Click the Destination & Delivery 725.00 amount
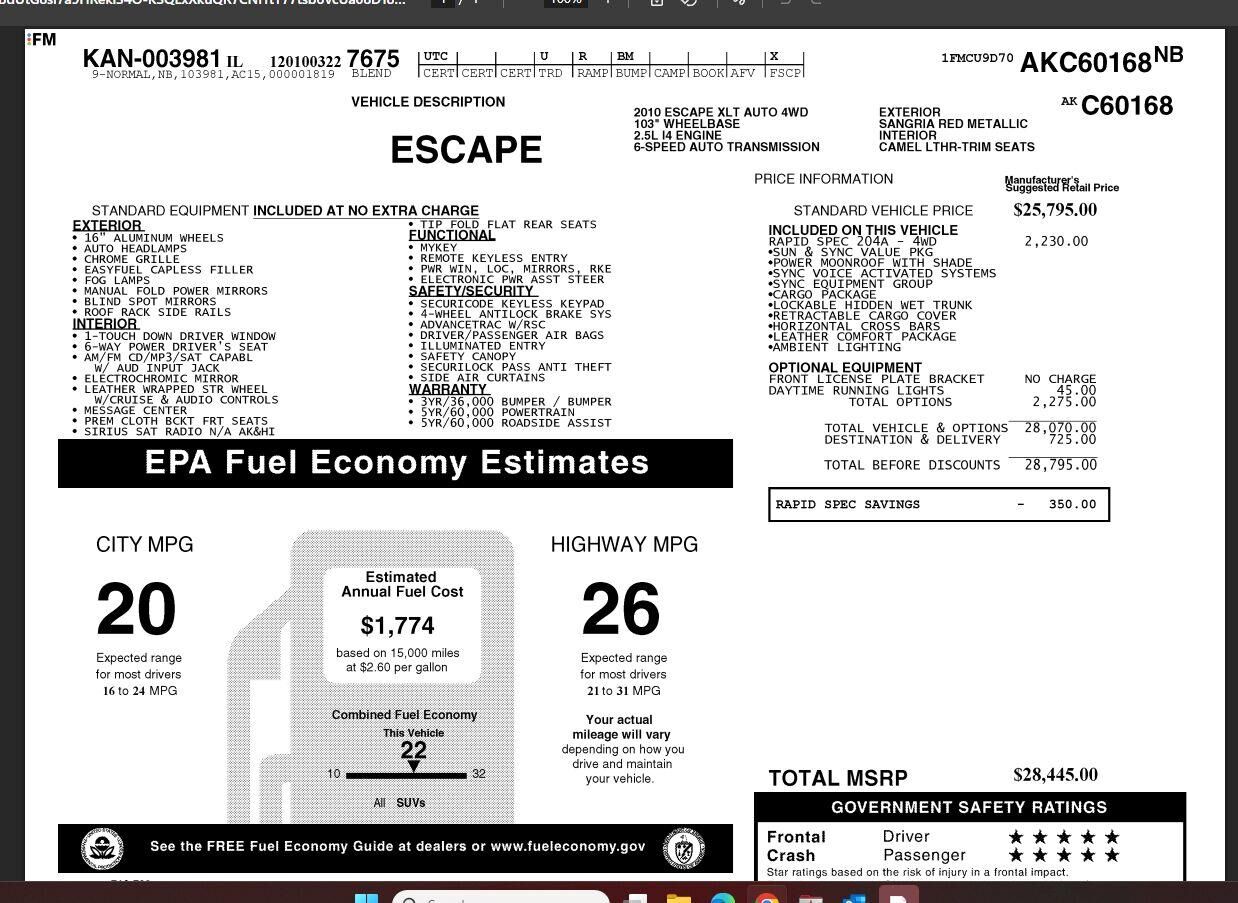The image size is (1238, 903). 1072,439
